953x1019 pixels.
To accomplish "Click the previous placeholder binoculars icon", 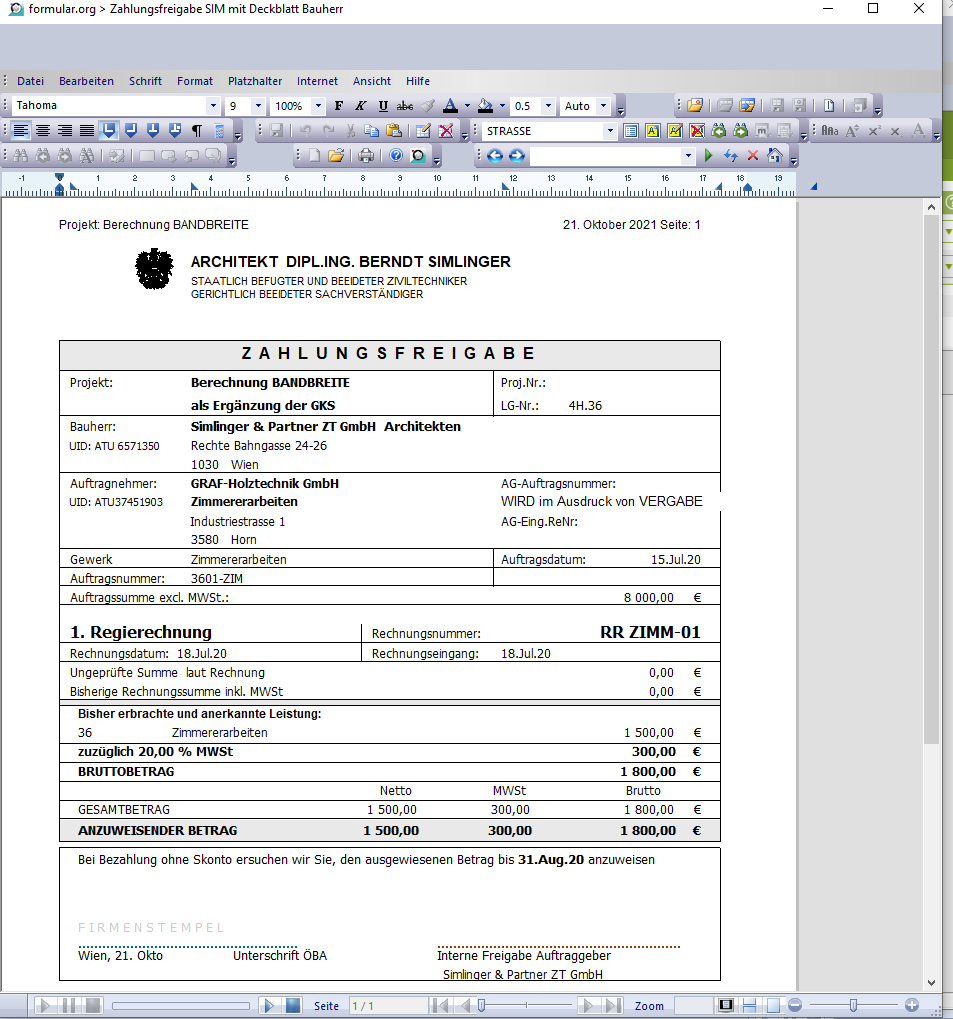I will coord(719,131).
